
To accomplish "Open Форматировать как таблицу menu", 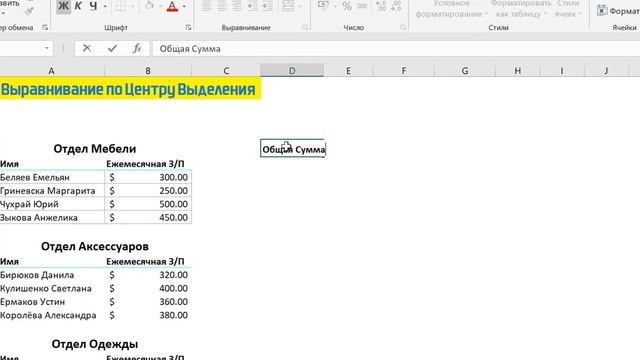I will tap(521, 9).
